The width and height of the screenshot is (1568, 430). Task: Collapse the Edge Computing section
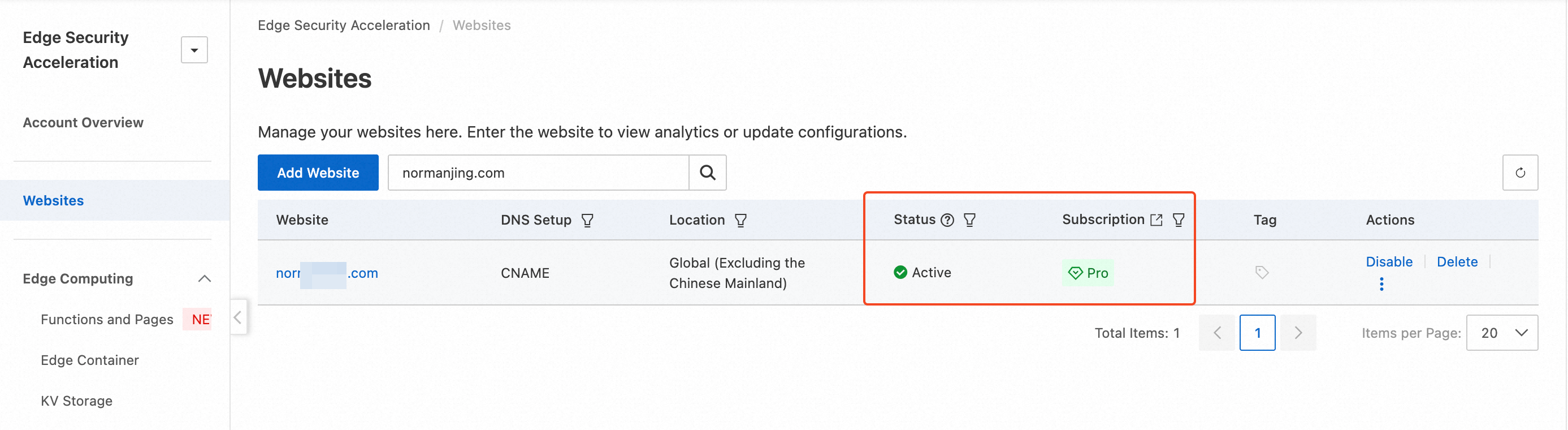pos(205,279)
